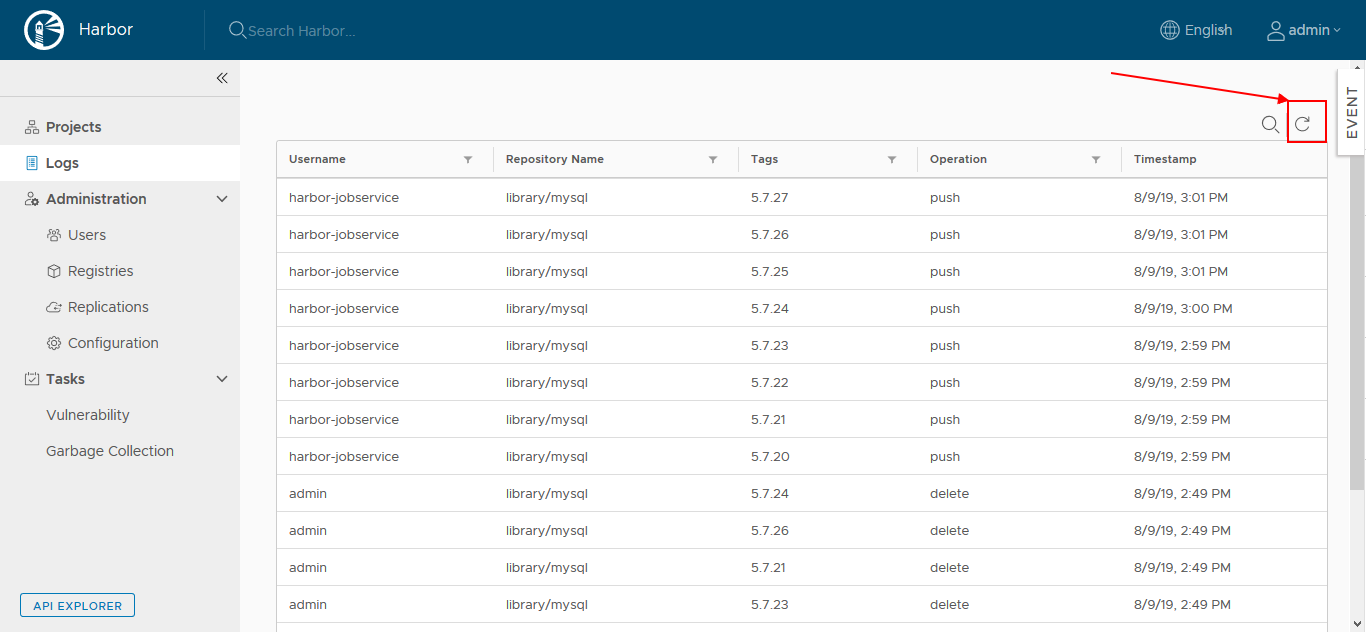Collapse the Administration section
The height and width of the screenshot is (632, 1366).
coord(222,198)
